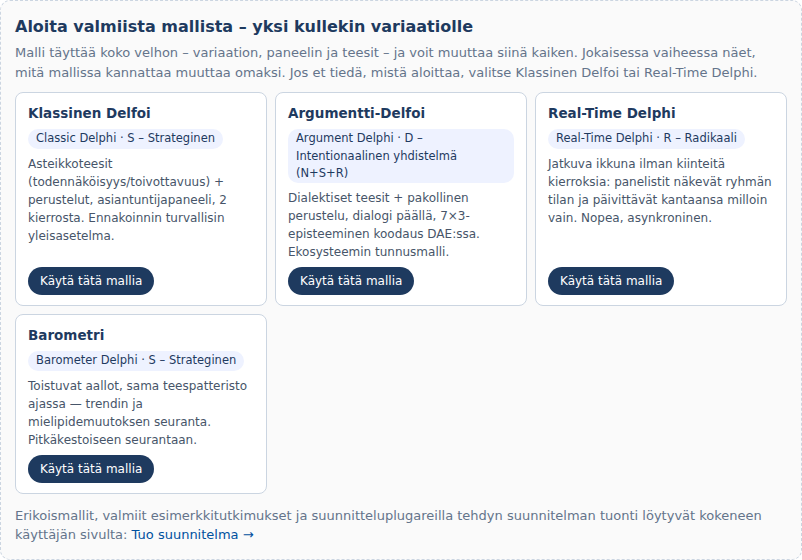Click the footer text starting 'Erikoismallit, valmiit esimerkkitutkimukset'
802x560 pixels.
click(388, 525)
